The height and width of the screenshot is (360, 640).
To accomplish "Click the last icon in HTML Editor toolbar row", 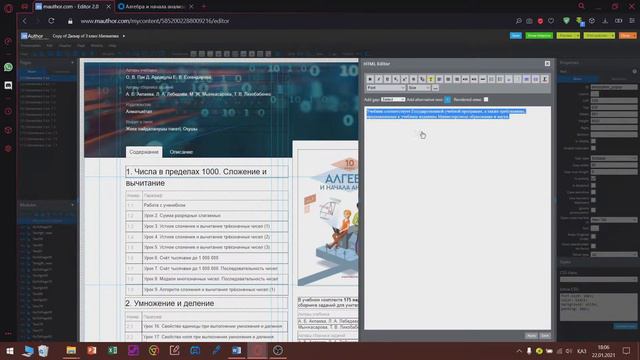I will click(544, 79).
